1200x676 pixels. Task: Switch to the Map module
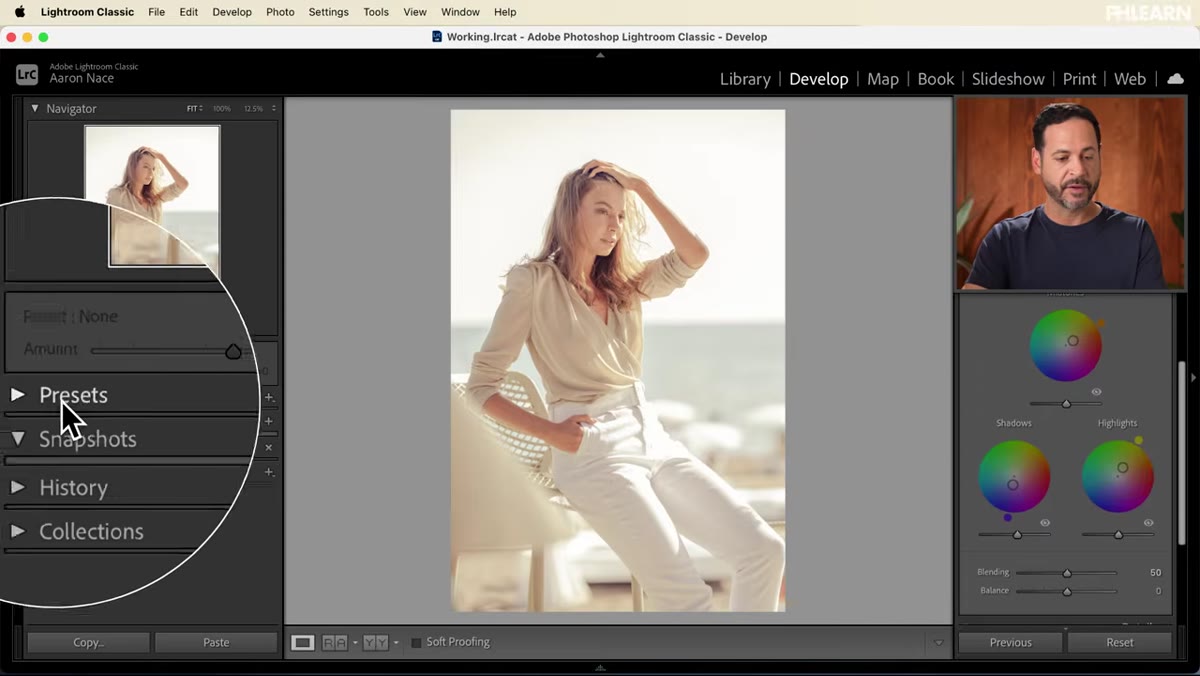click(x=882, y=79)
